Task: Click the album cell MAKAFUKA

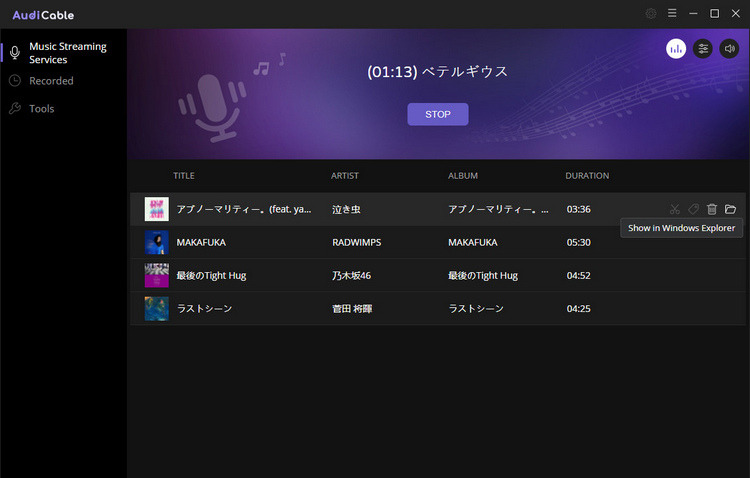Action: (x=473, y=243)
